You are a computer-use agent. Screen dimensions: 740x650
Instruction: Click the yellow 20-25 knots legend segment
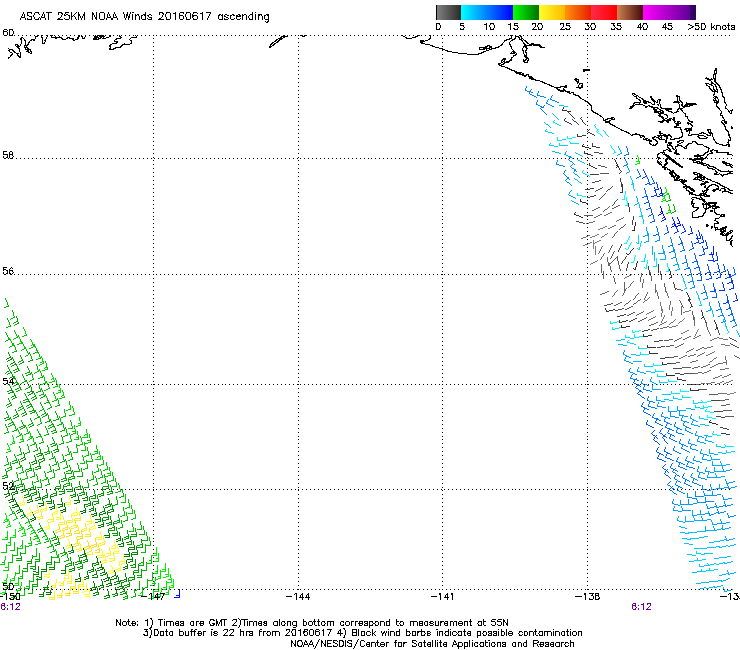point(552,12)
